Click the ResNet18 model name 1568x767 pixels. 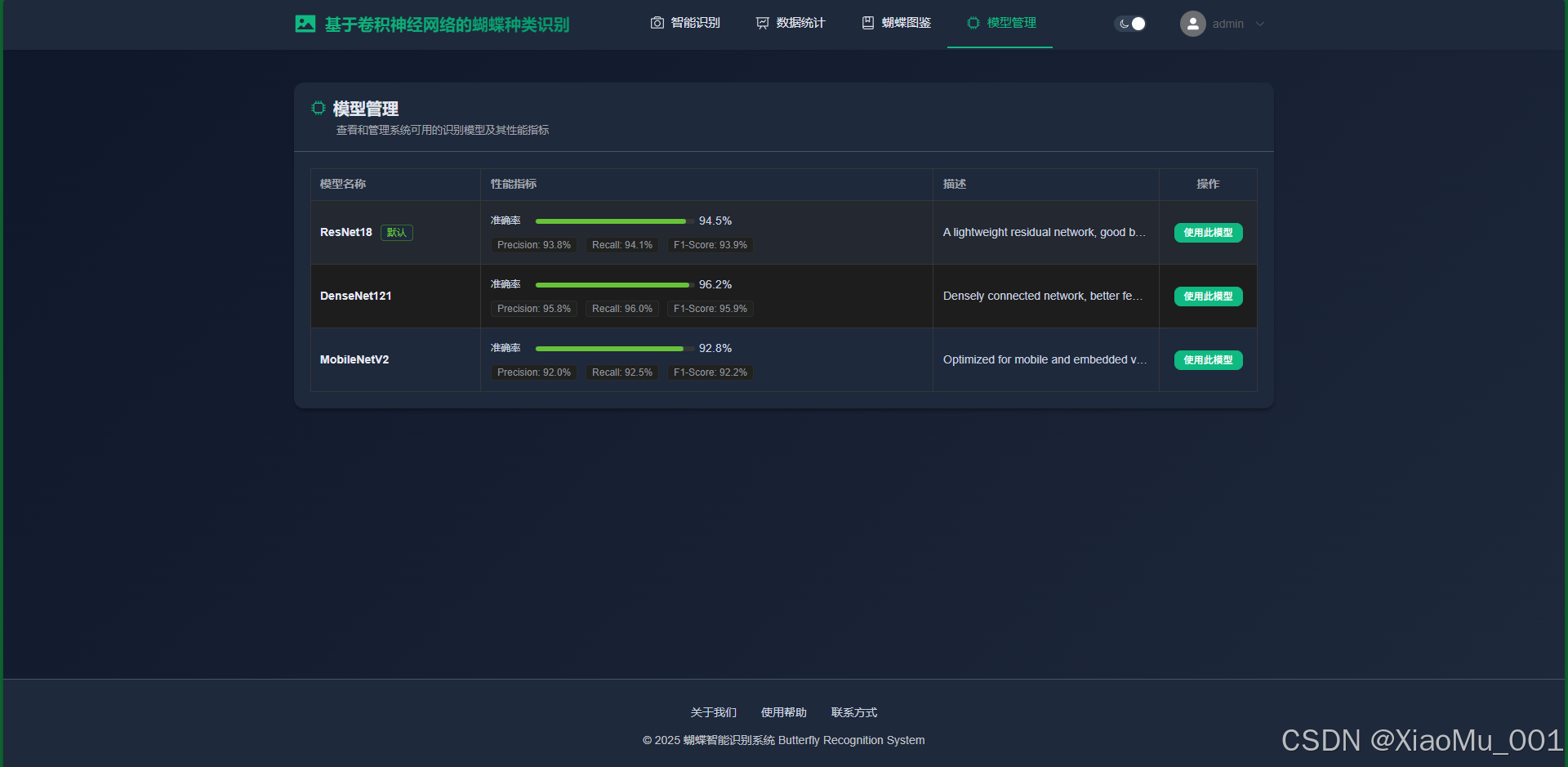(346, 232)
